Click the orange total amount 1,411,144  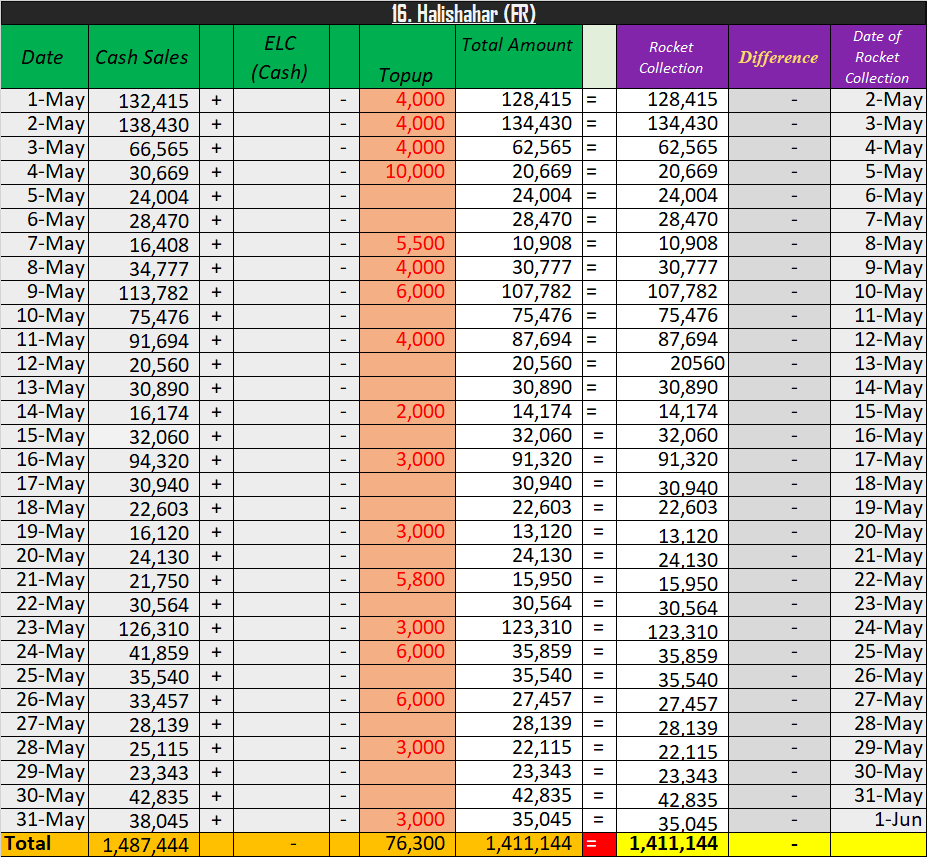[518, 844]
